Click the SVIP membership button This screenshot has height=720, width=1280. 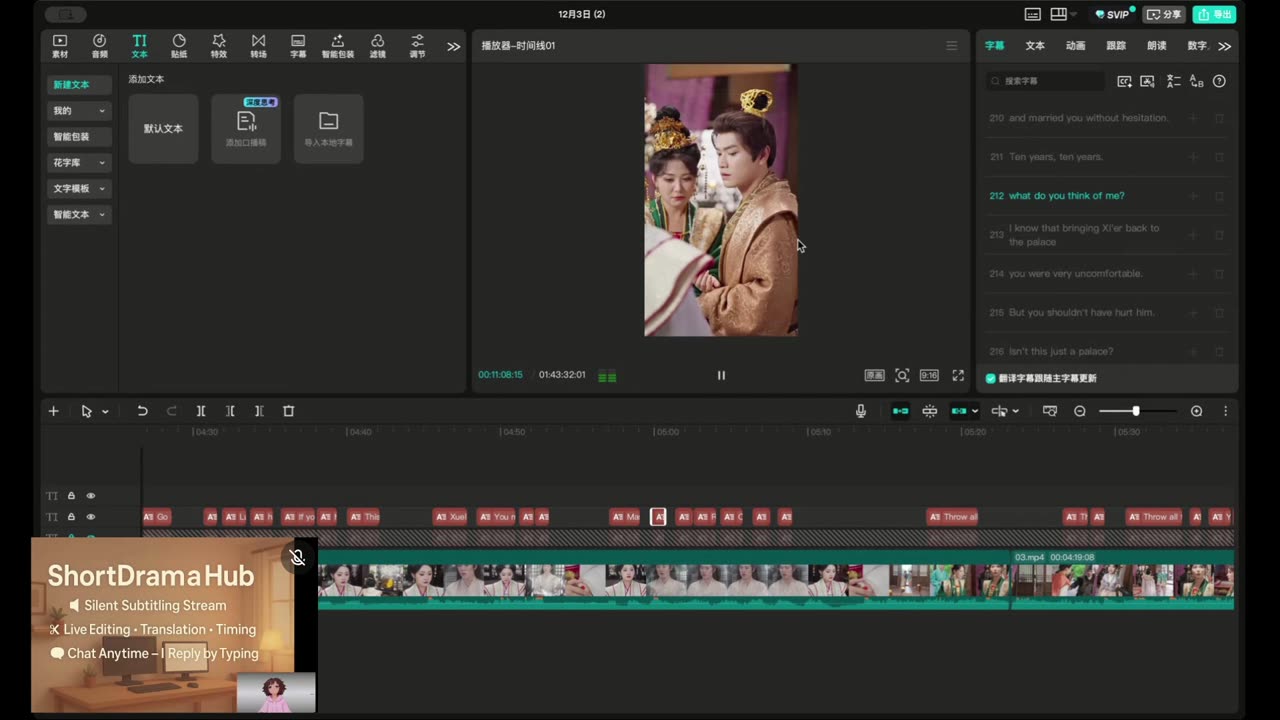1113,14
